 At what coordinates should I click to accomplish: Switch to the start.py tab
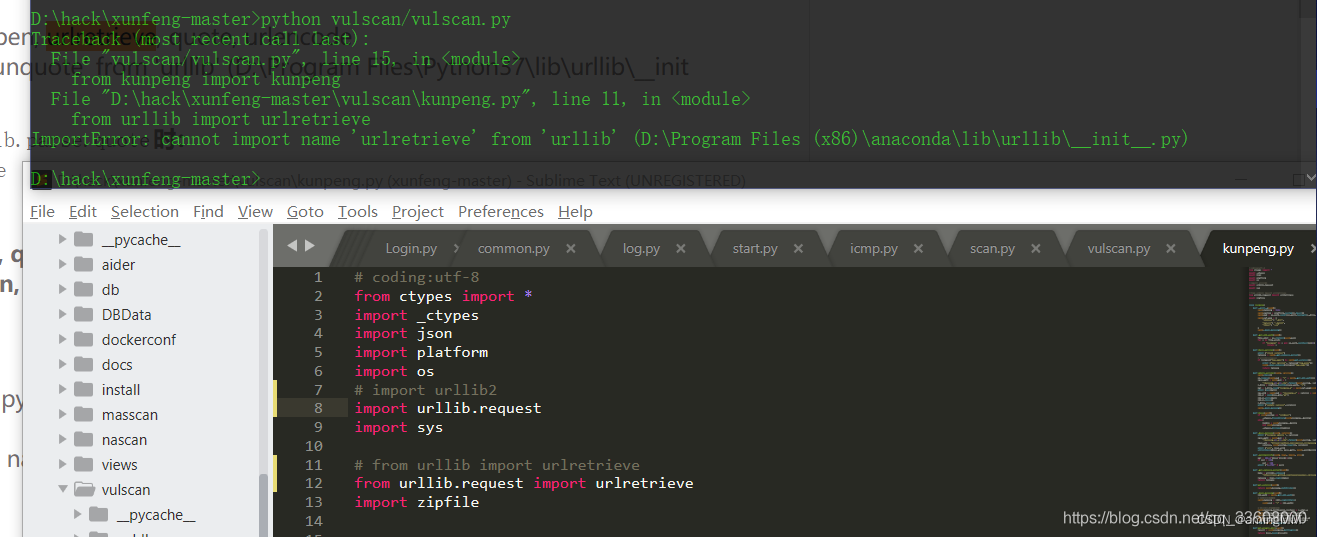tap(755, 248)
